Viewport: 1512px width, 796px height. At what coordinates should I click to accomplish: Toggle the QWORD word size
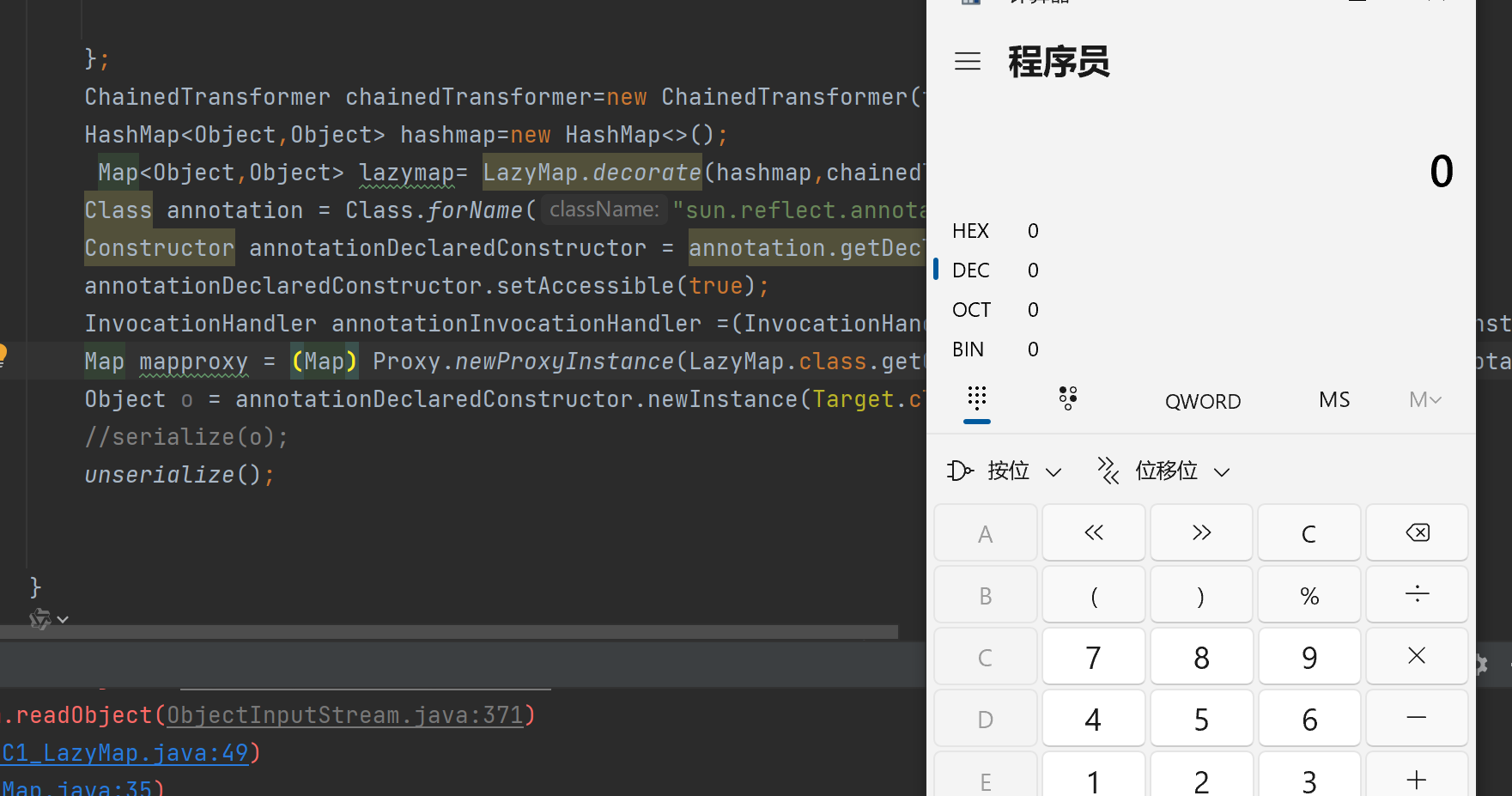(x=1203, y=401)
